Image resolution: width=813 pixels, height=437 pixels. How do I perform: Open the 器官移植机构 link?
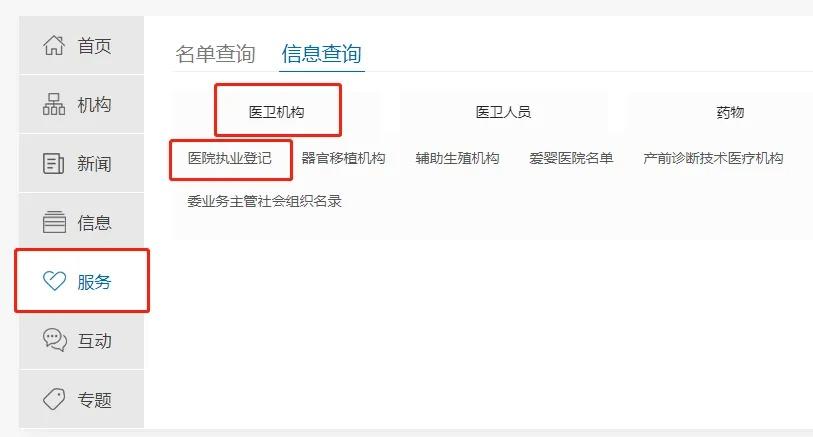point(343,158)
